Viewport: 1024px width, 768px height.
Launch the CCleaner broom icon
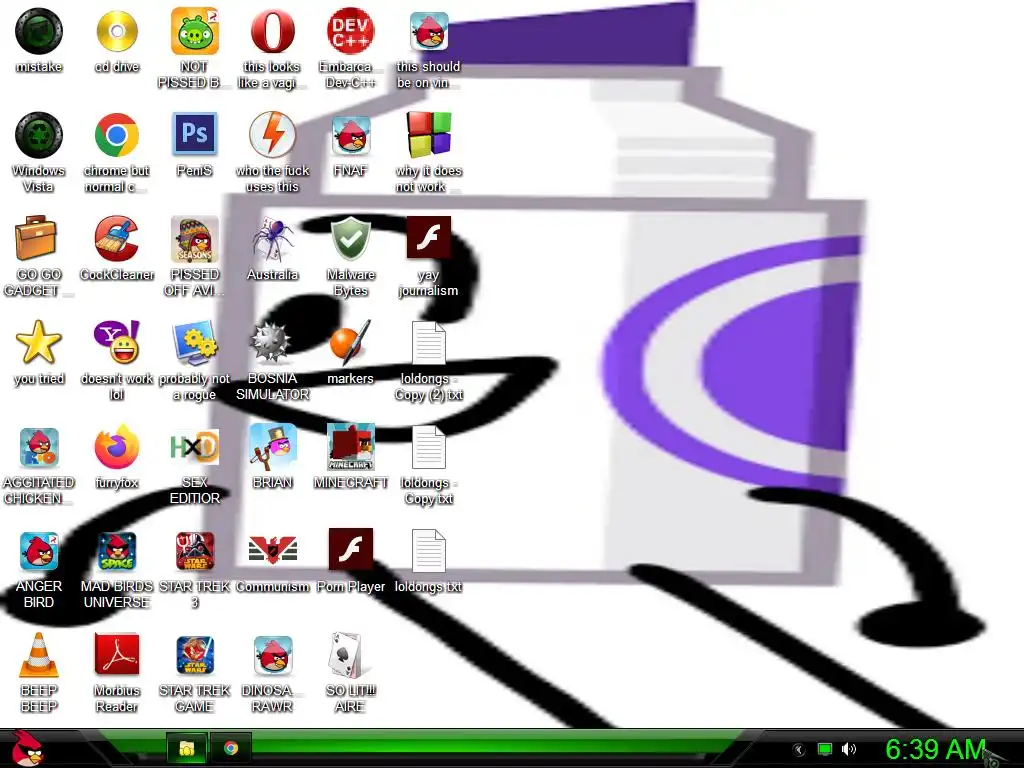coord(117,239)
